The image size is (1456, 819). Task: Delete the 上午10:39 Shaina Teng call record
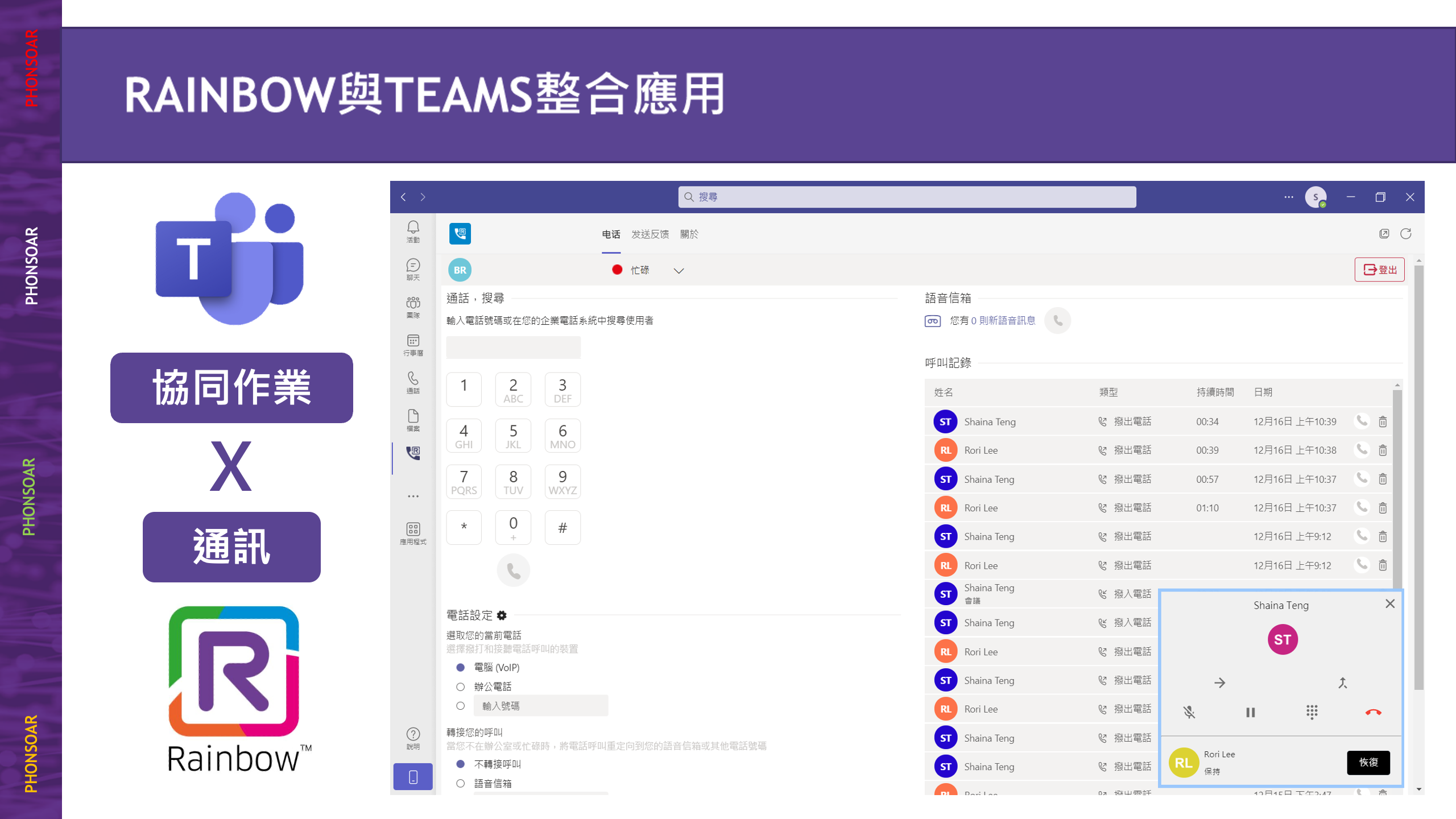1383,422
